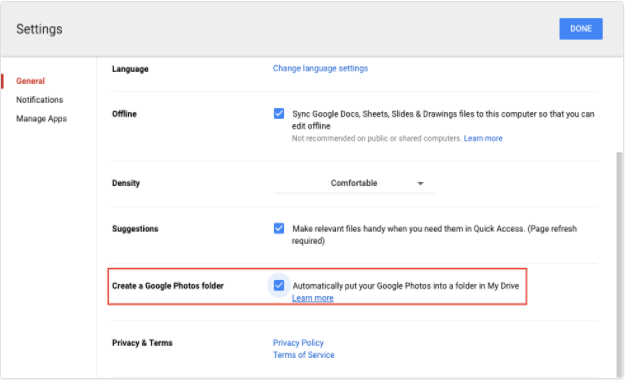Open Learn more under Google Photos
Screen dimensions: 625x380
pos(313,298)
